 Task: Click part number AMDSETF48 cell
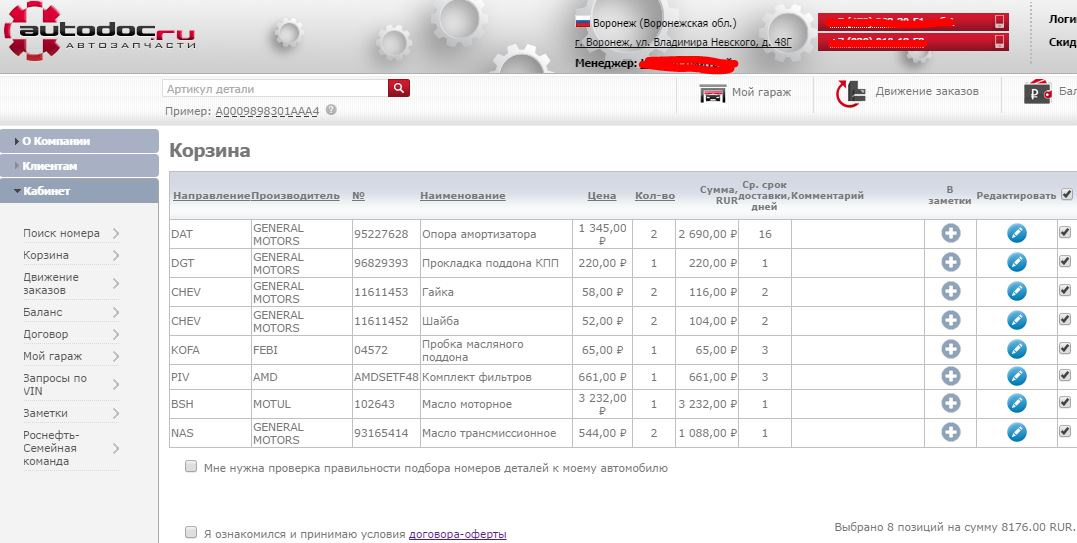(386, 377)
